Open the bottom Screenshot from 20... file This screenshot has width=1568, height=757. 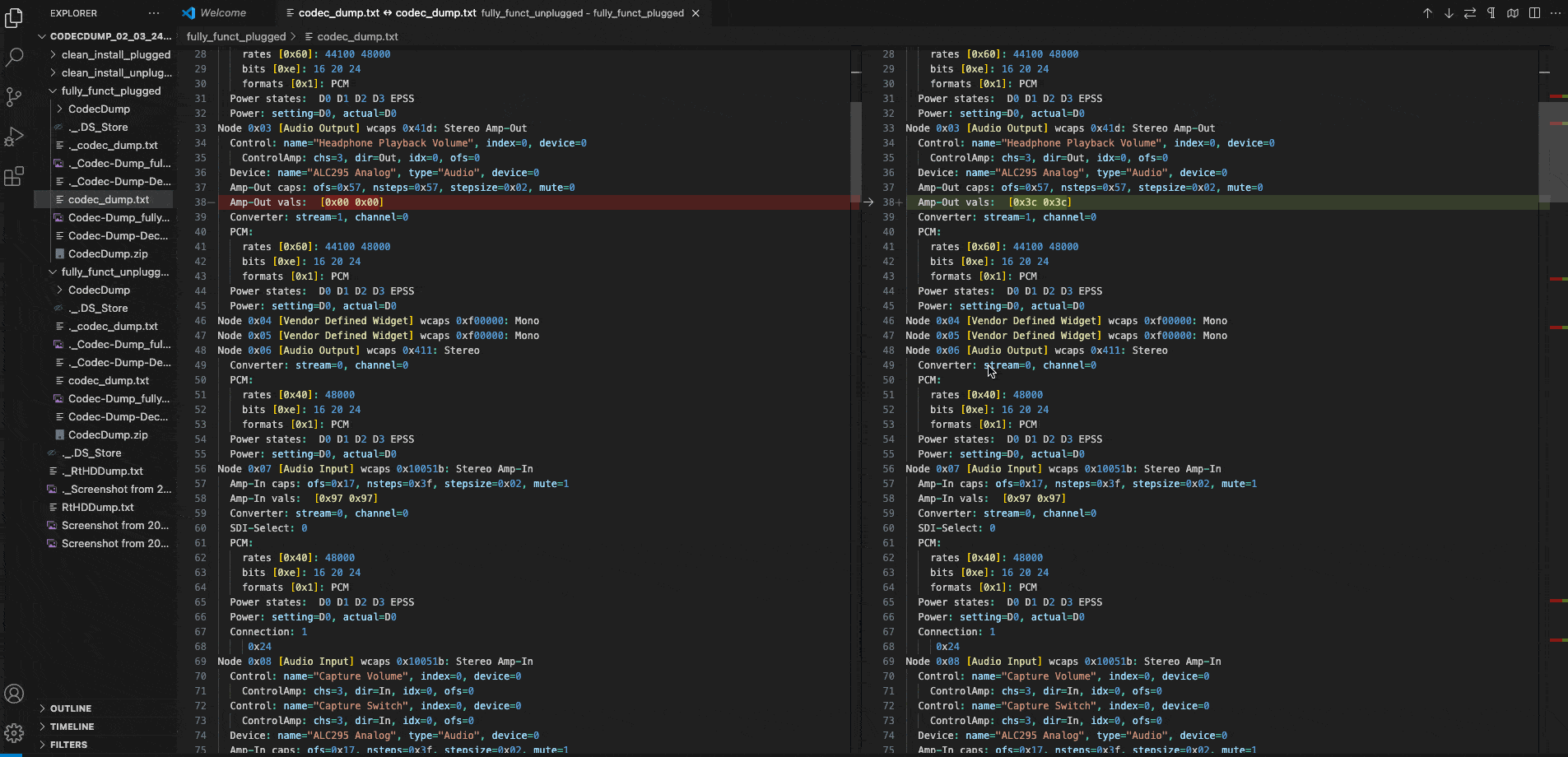pos(105,543)
